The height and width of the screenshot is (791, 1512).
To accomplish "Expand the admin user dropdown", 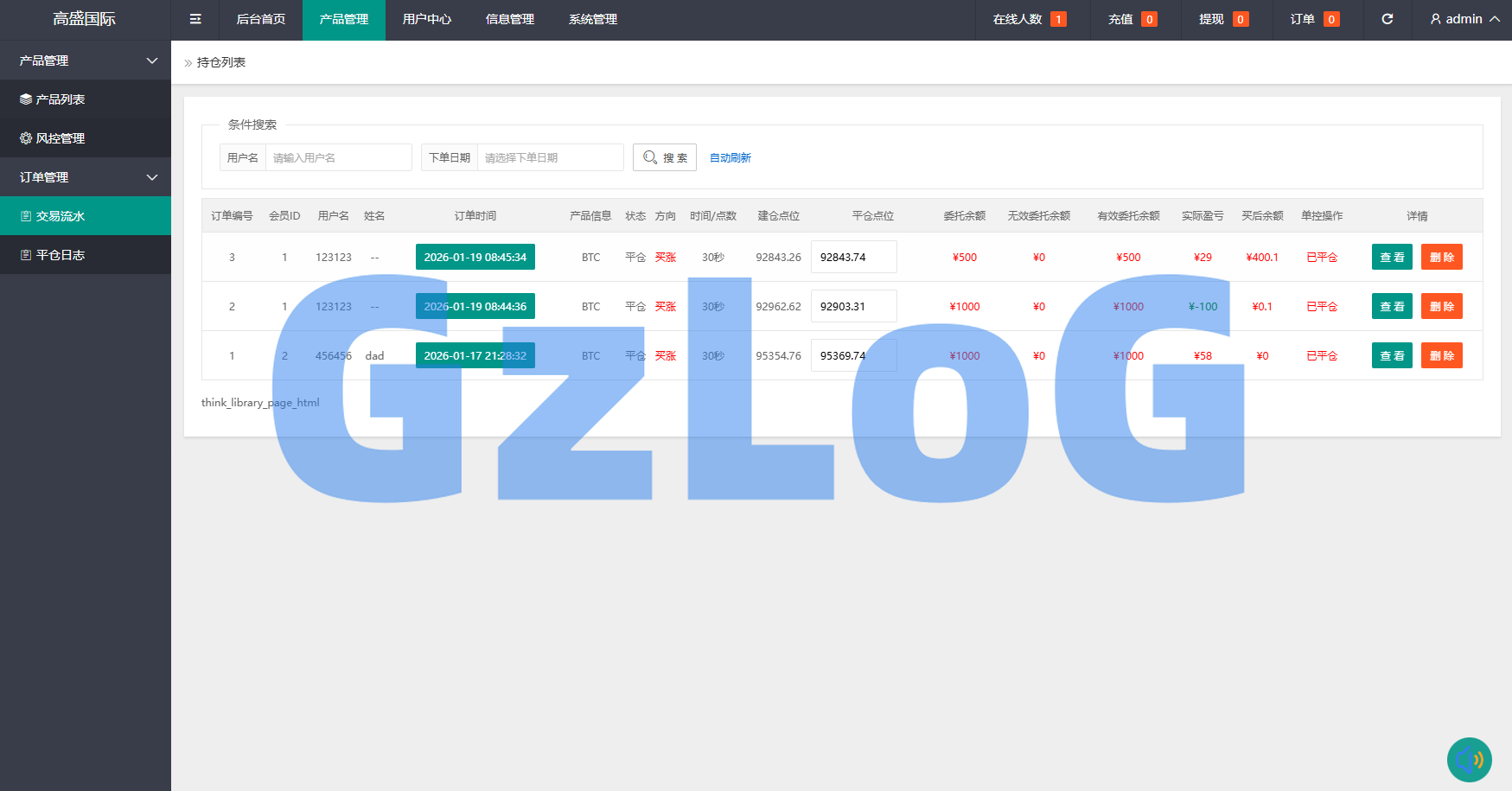I will pos(1464,19).
